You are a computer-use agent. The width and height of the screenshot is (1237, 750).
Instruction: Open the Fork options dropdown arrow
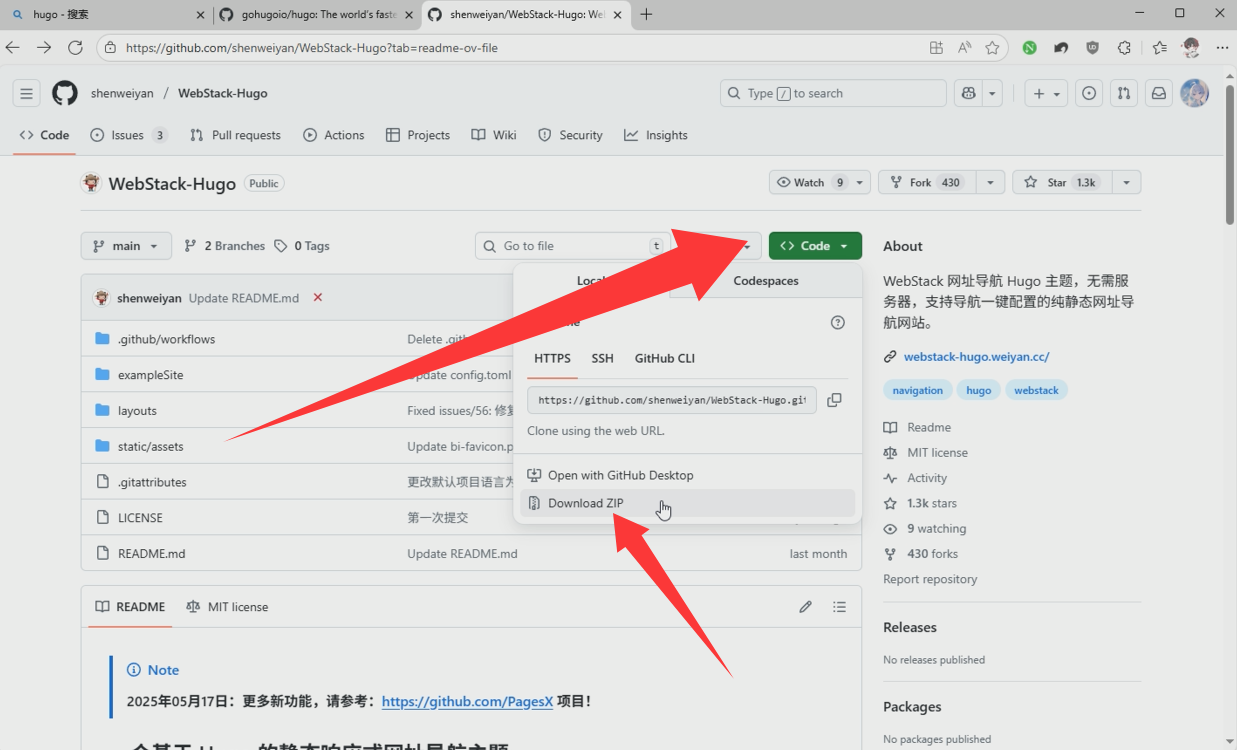(990, 182)
